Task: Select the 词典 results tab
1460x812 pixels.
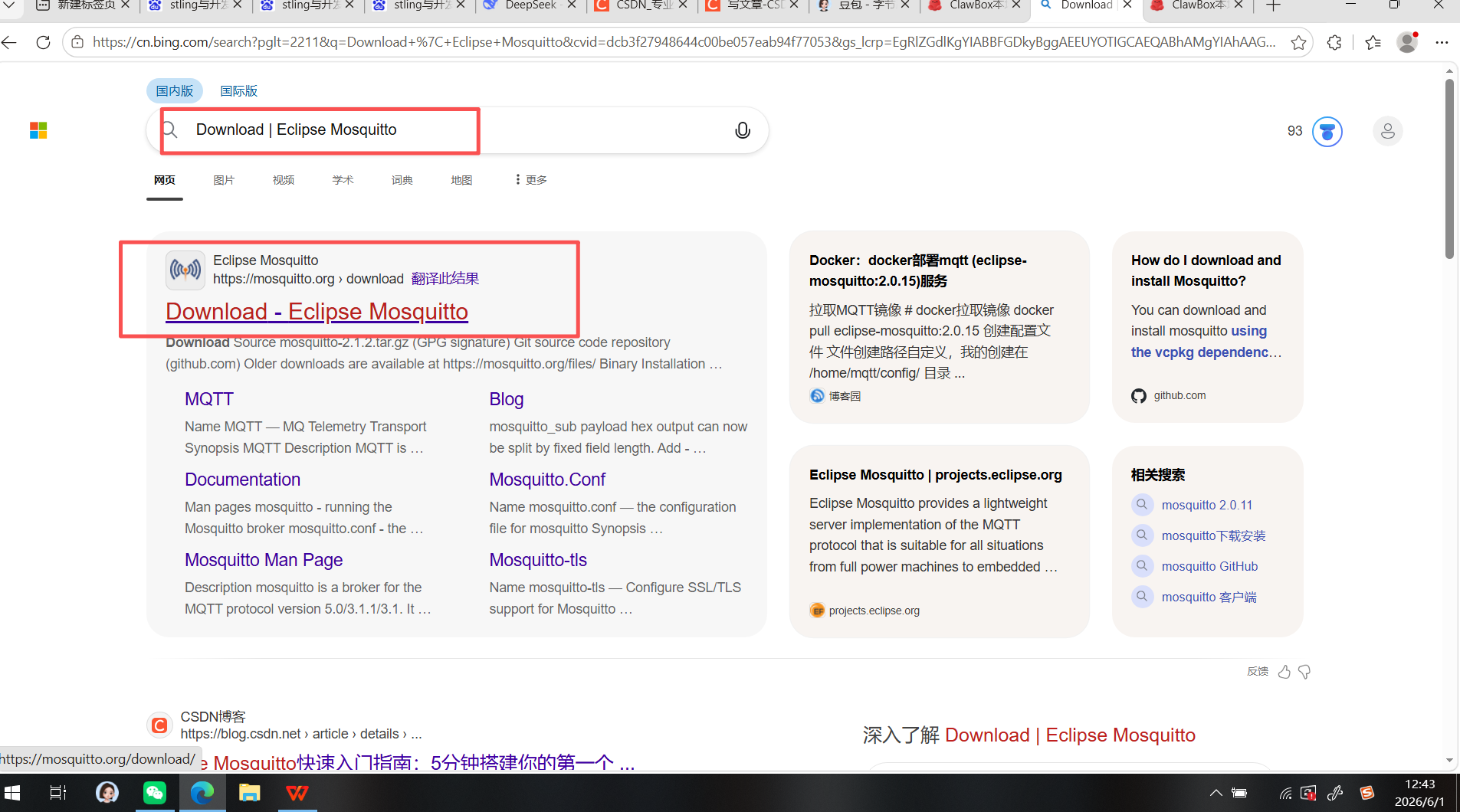Action: point(402,180)
